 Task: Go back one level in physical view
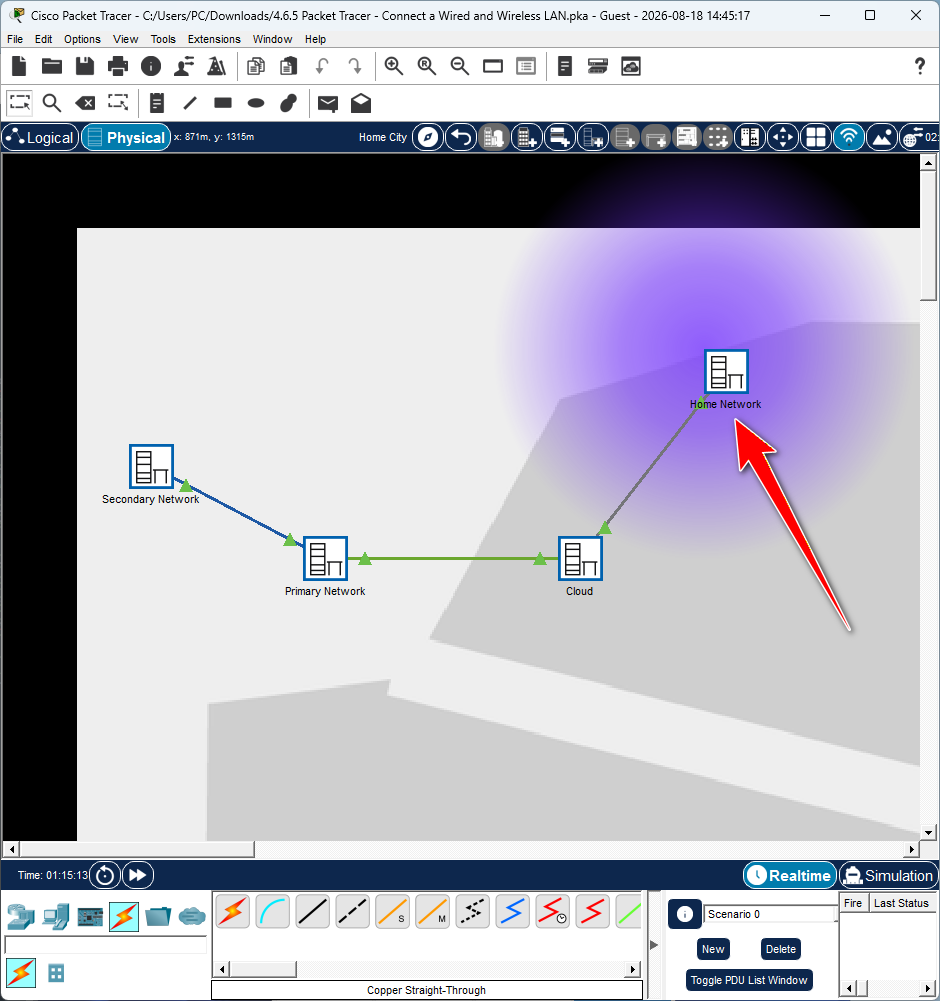click(461, 137)
